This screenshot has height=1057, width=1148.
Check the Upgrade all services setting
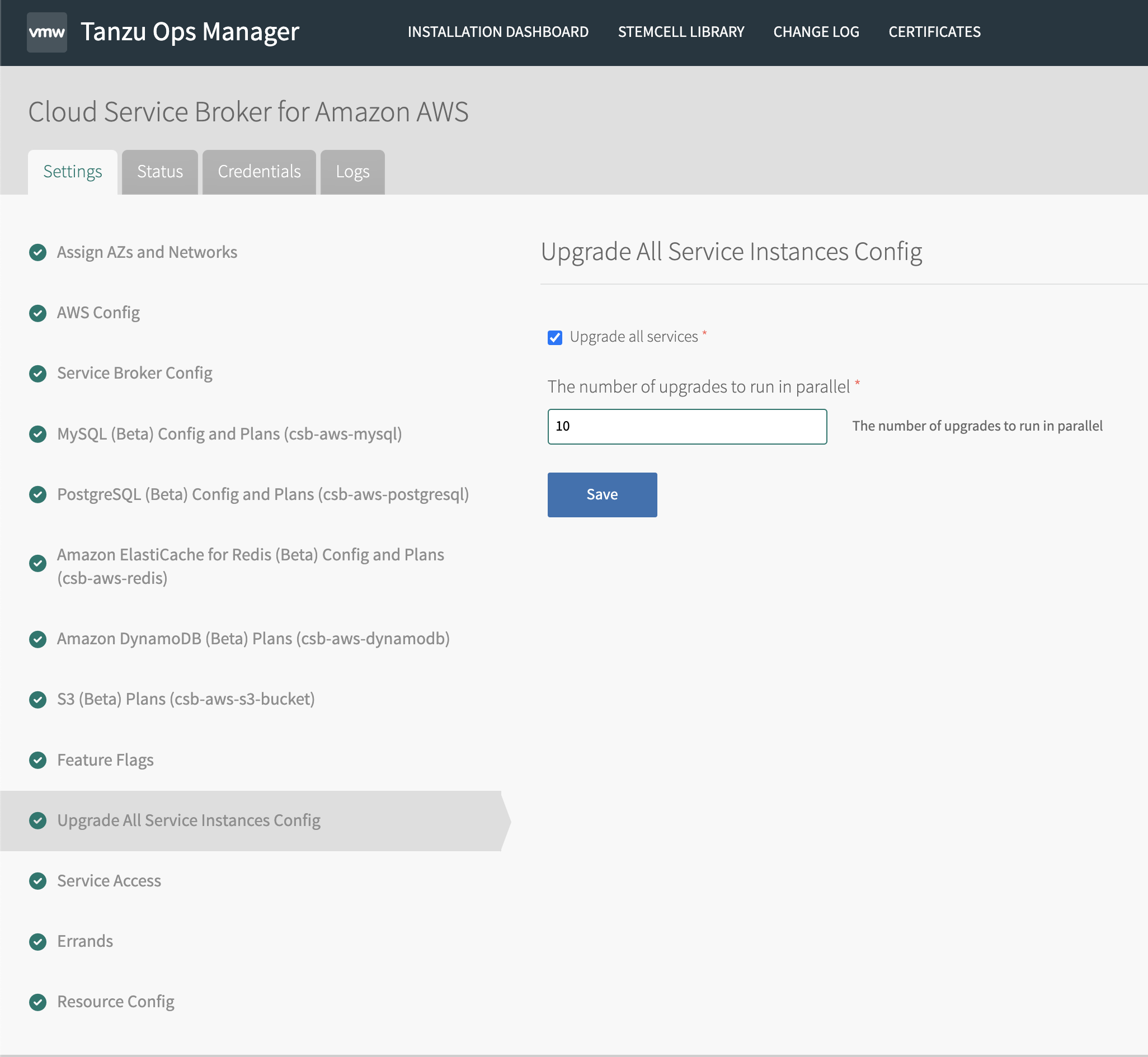pyautogui.click(x=555, y=336)
